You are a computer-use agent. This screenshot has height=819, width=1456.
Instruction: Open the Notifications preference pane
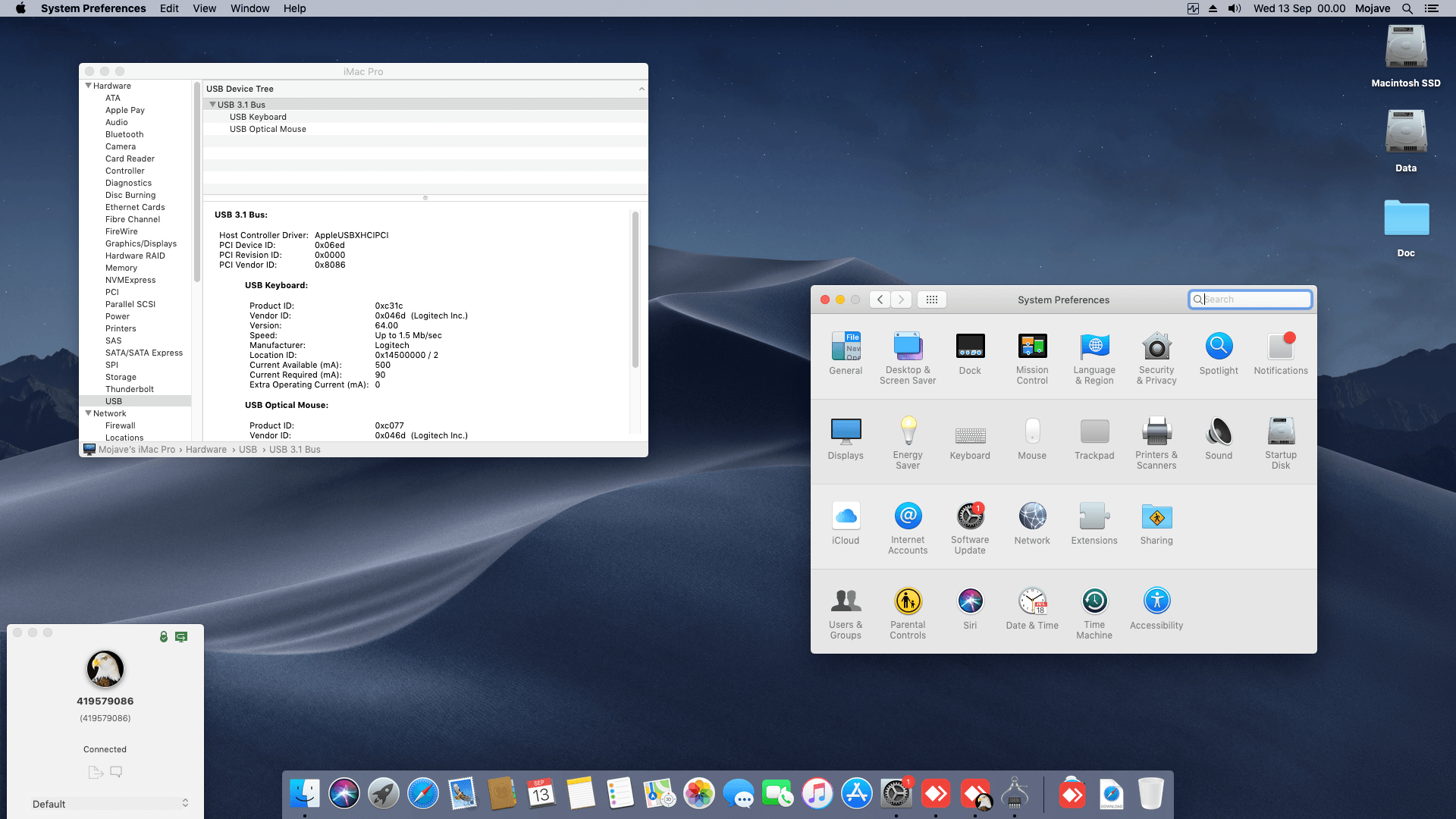[x=1281, y=353]
